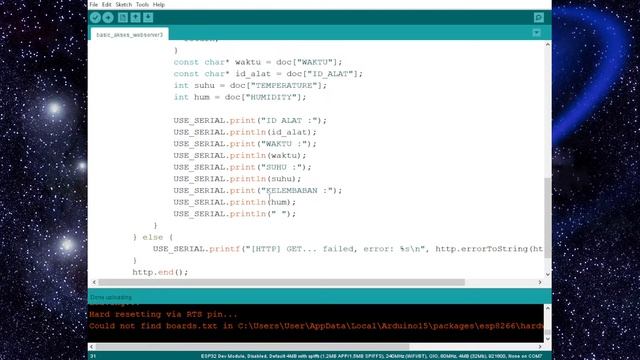Click the line number in status bar

tap(93, 356)
